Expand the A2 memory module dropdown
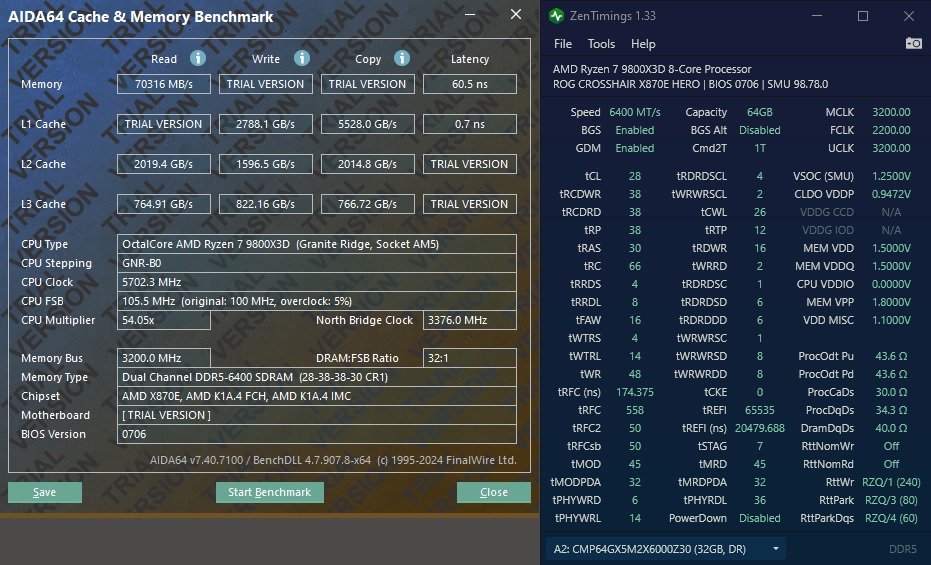This screenshot has width=931, height=565. (775, 549)
